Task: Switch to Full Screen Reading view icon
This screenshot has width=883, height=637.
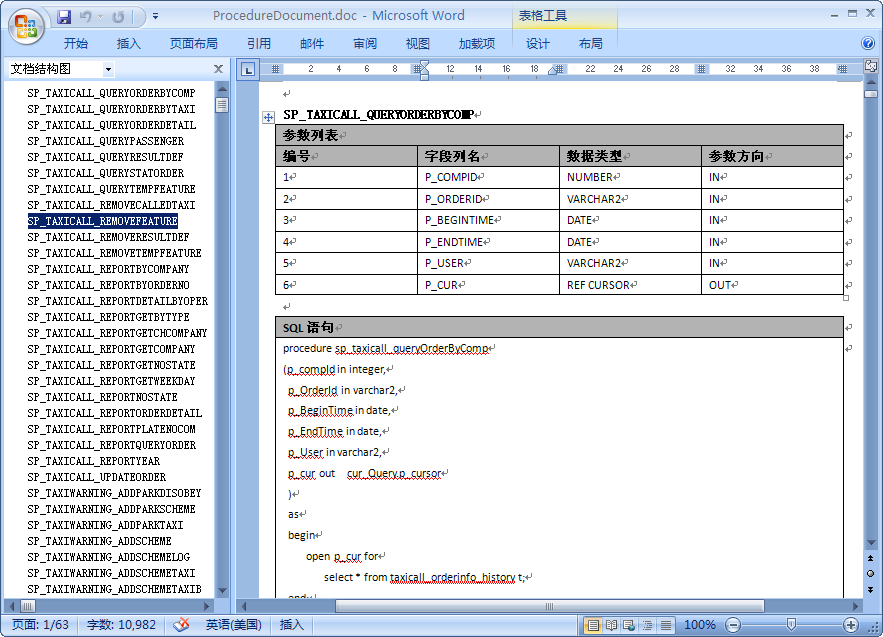Action: pyautogui.click(x=612, y=625)
